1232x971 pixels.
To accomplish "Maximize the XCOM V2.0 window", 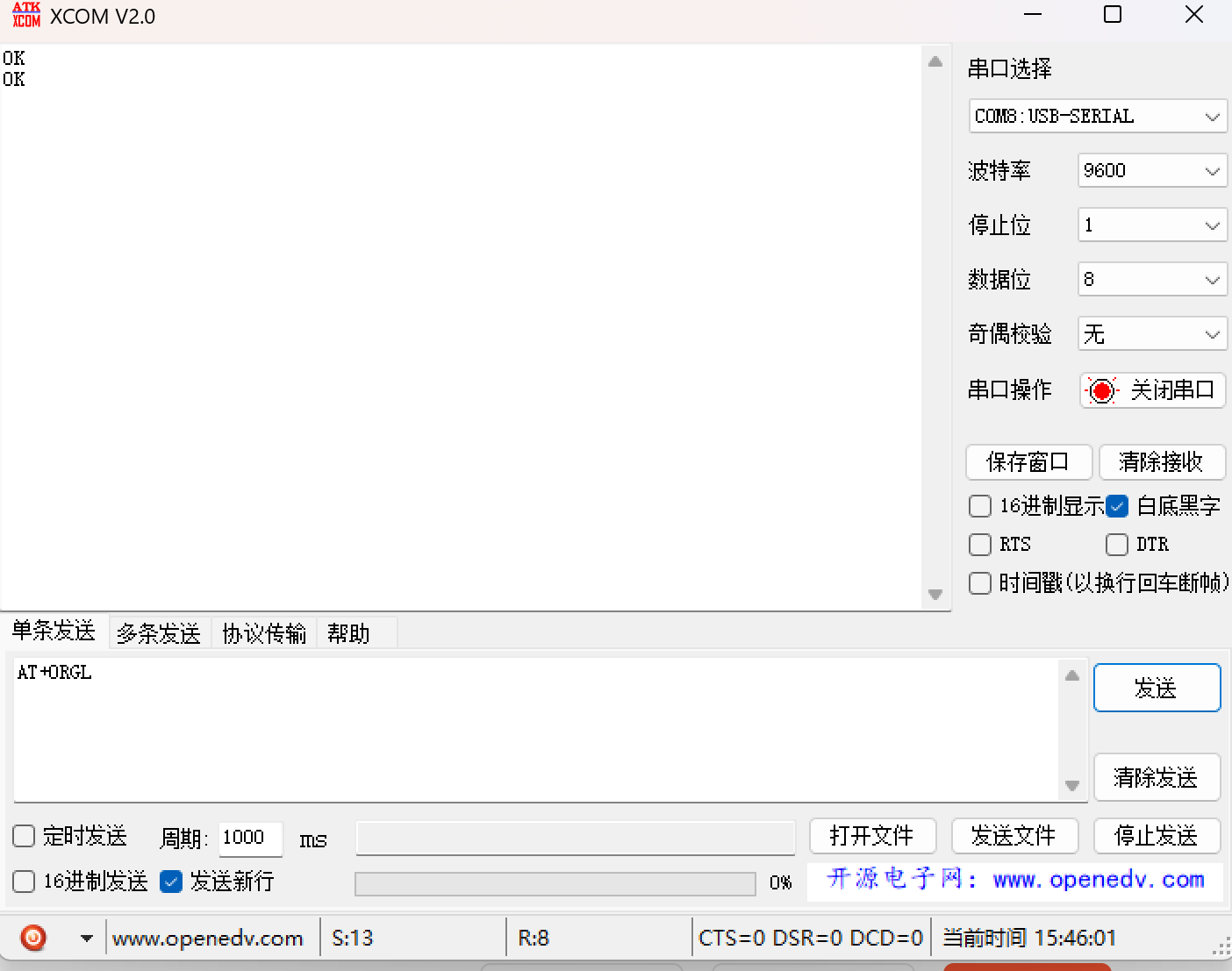I will (x=1113, y=15).
